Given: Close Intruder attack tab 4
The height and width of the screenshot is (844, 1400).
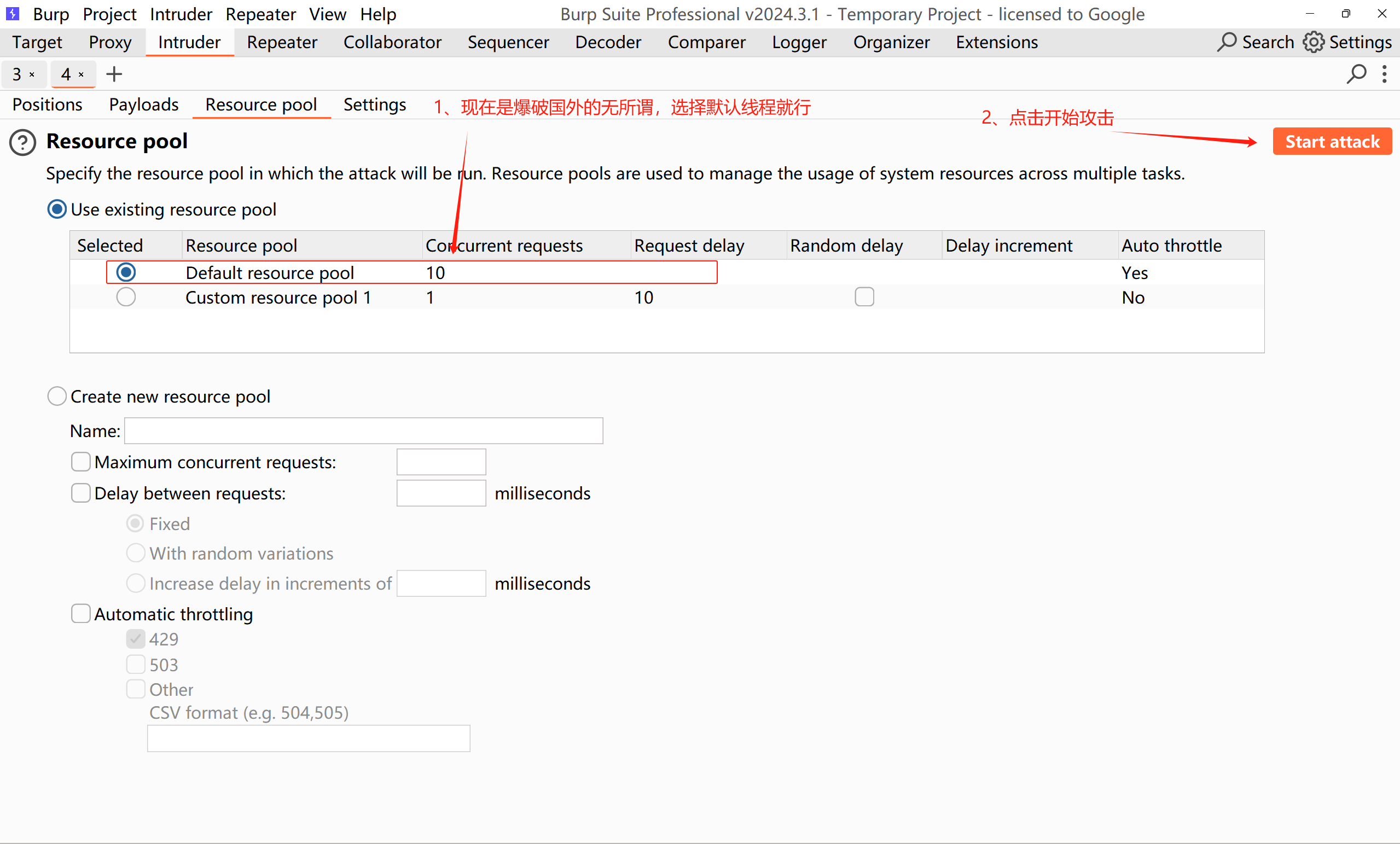Looking at the screenshot, I should tap(82, 74).
